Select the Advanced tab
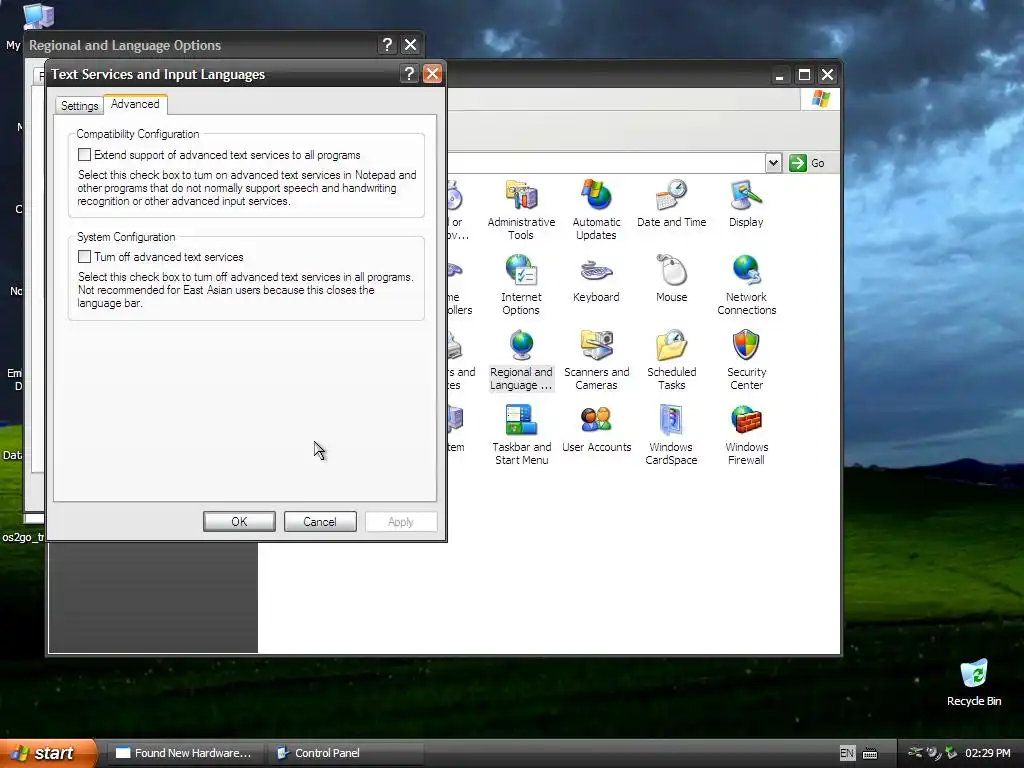The image size is (1024, 768). coord(135,104)
